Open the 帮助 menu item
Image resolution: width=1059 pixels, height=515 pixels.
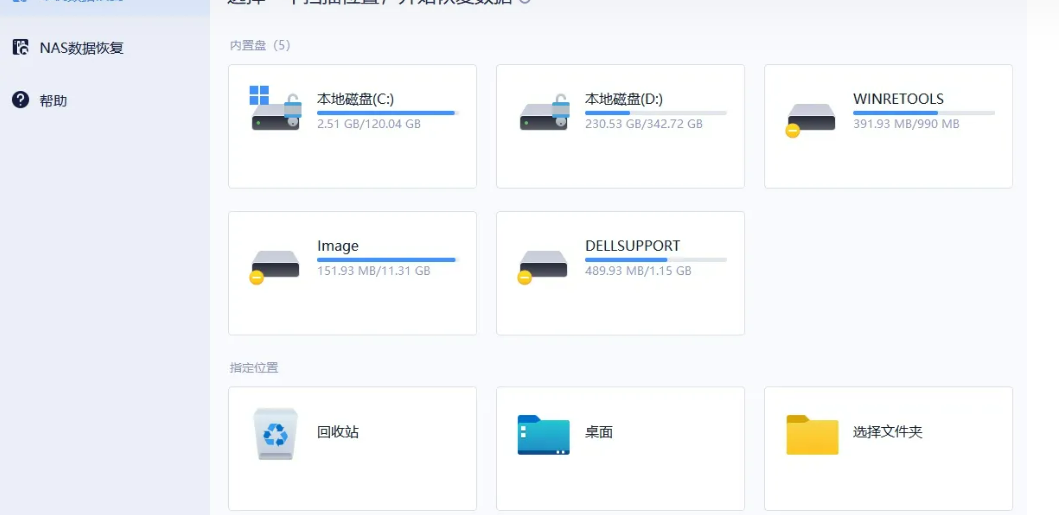[x=53, y=100]
